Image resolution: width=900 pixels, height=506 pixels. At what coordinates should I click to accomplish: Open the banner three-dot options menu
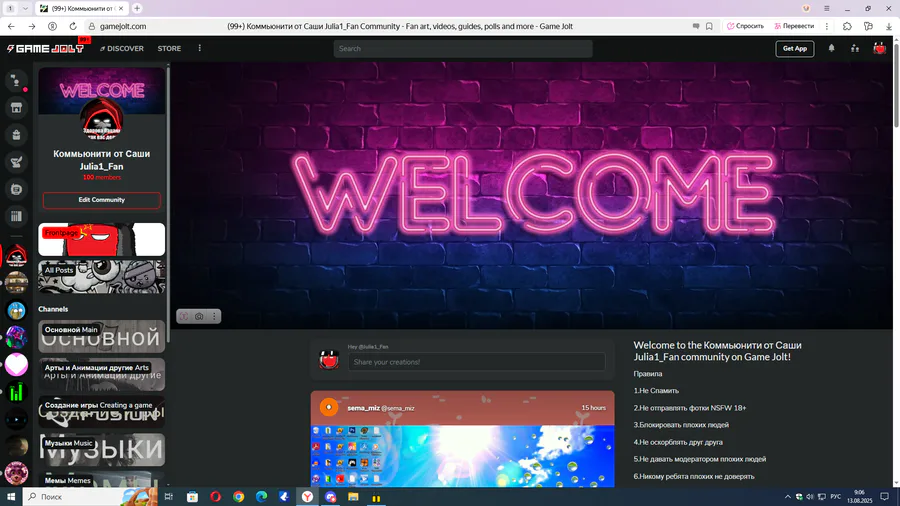point(214,317)
